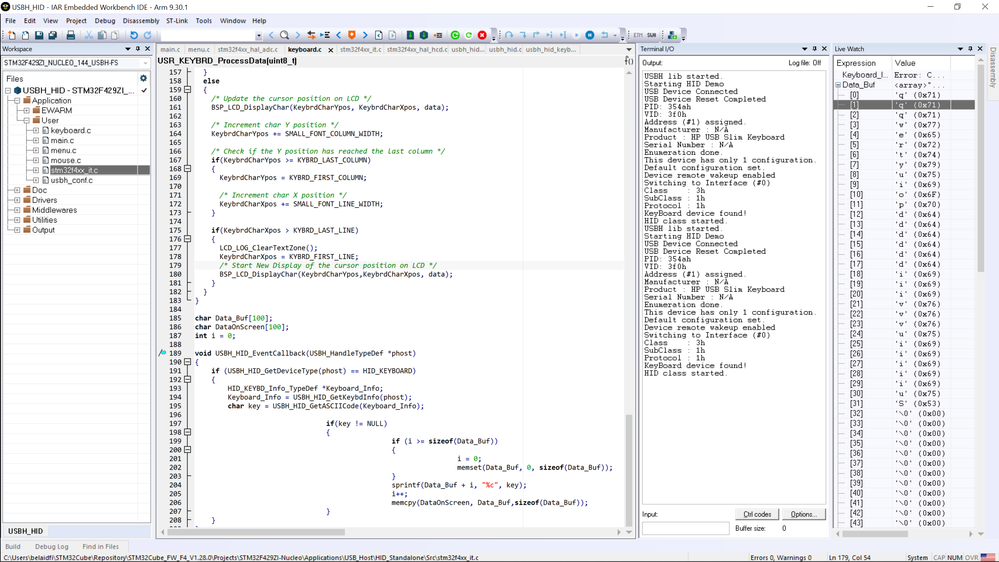Image resolution: width=999 pixels, height=562 pixels.
Task: Show the Debug Log tab
Action: pos(52,547)
